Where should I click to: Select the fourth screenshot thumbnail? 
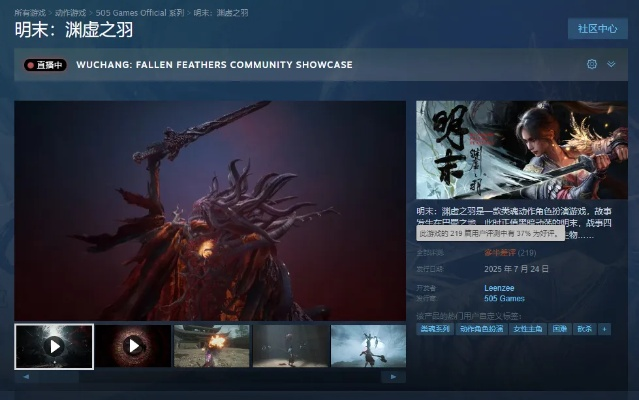(x=290, y=346)
